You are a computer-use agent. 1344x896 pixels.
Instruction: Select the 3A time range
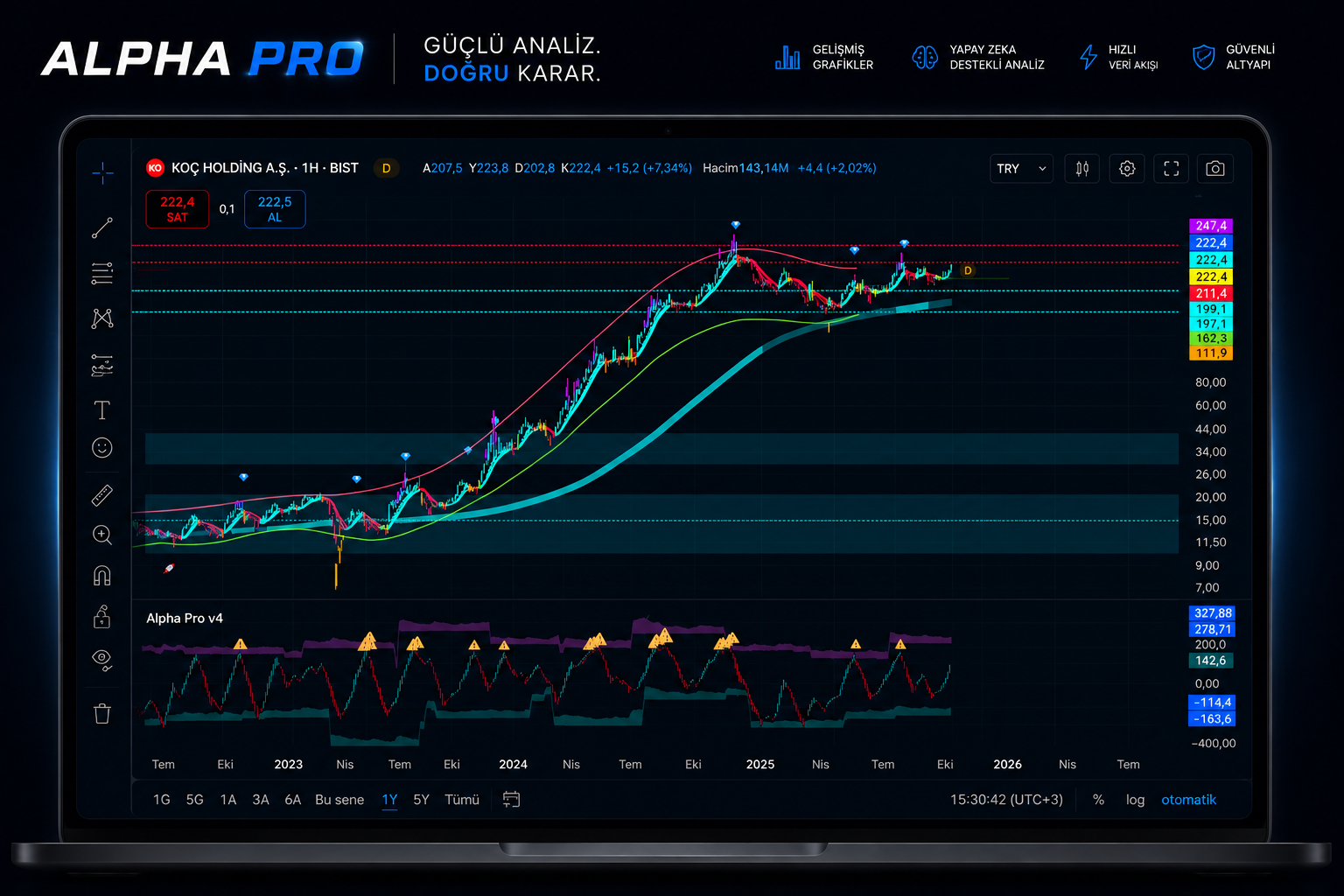click(261, 800)
